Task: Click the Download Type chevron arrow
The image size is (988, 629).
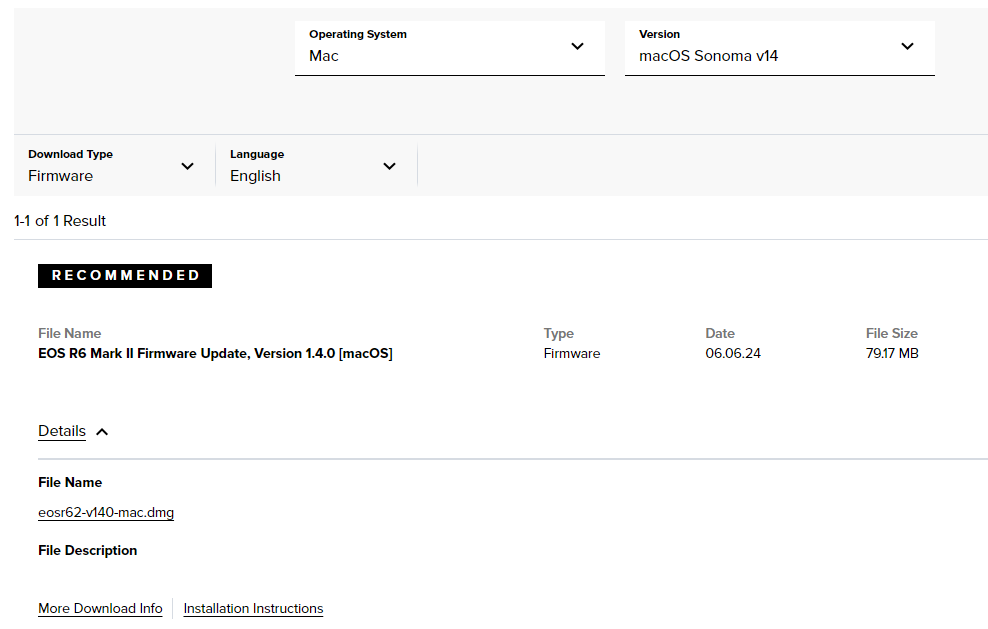Action: pos(187,166)
